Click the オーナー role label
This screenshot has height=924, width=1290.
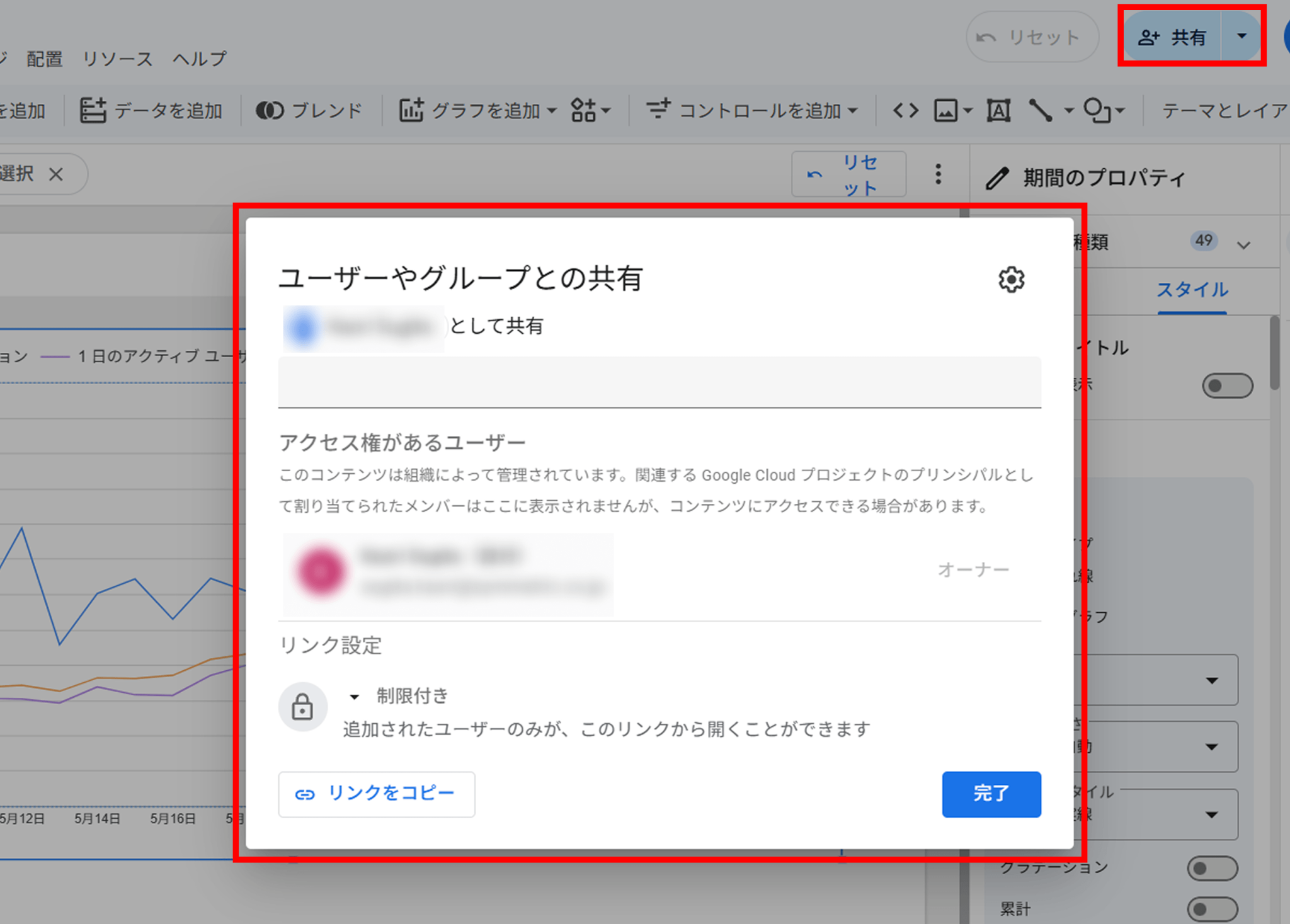point(973,570)
